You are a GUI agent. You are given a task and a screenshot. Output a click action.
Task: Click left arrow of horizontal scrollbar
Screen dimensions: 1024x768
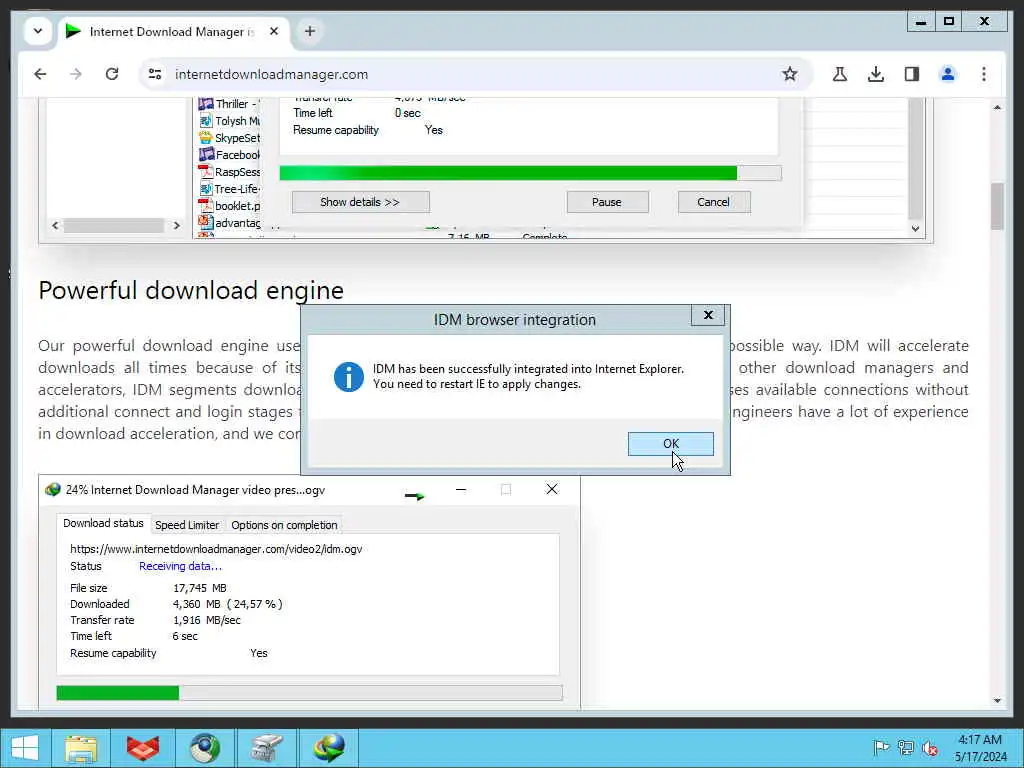[55, 225]
